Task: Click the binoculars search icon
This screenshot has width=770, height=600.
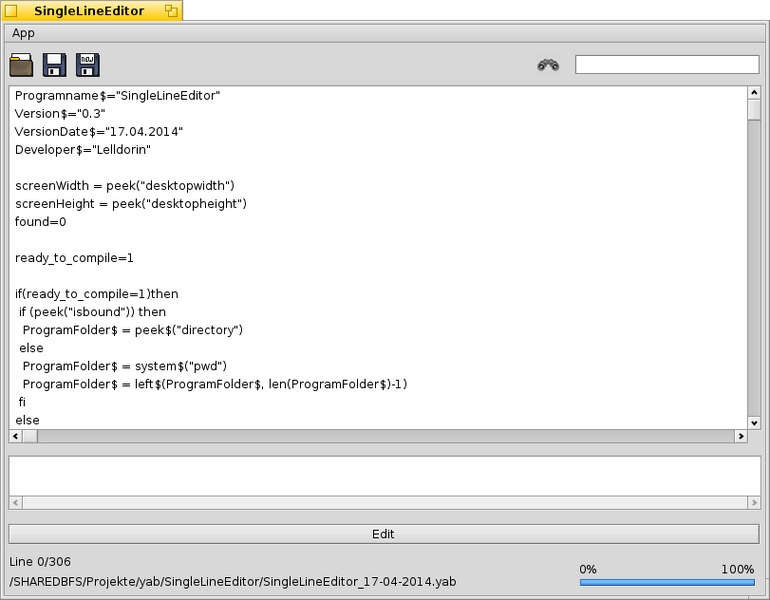Action: pos(548,65)
